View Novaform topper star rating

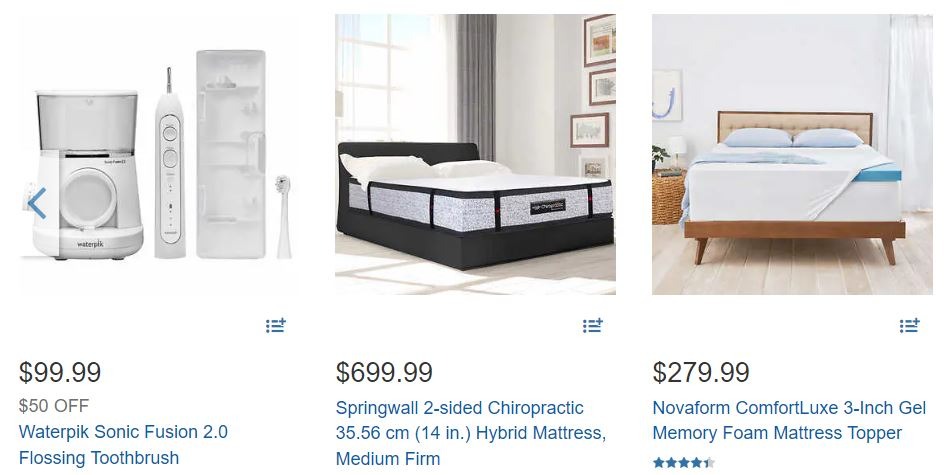click(684, 463)
